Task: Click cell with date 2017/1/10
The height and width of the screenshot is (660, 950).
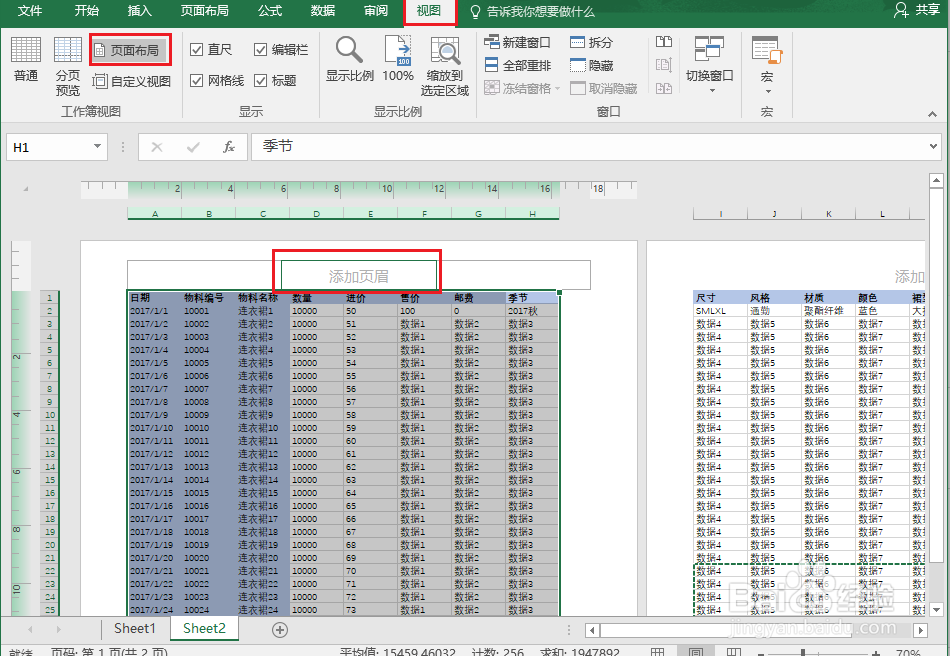Action: click(154, 428)
